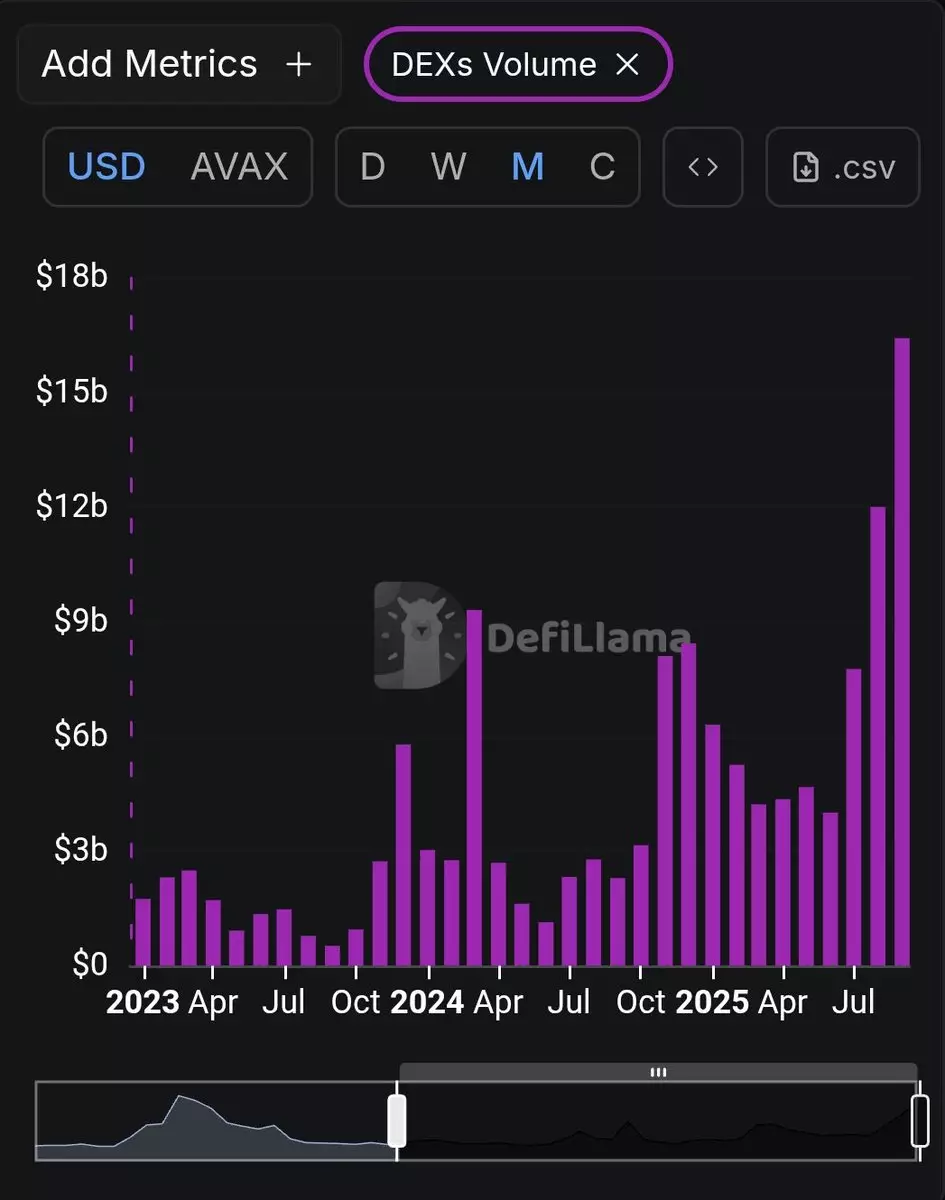Image resolution: width=945 pixels, height=1200 pixels.
Task: Click the tallest rightmost volume bar
Action: (902, 650)
